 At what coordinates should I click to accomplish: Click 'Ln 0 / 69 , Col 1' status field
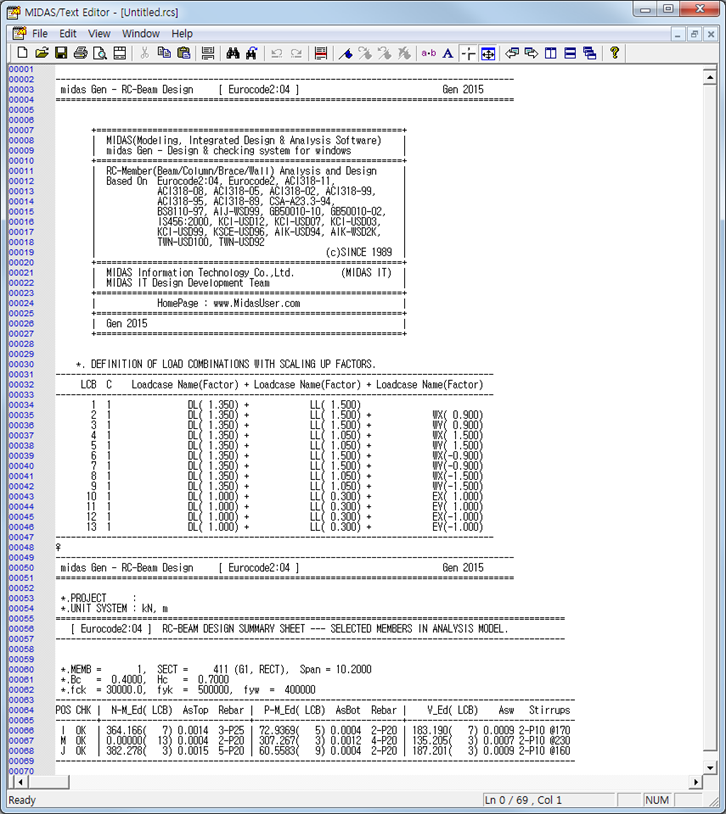[547, 800]
